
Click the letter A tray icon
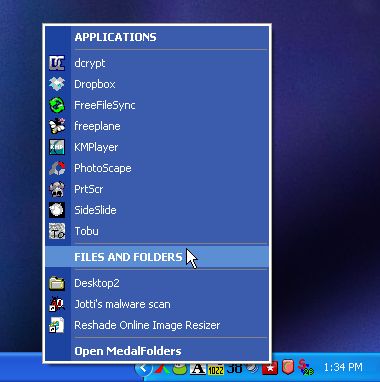point(198,369)
